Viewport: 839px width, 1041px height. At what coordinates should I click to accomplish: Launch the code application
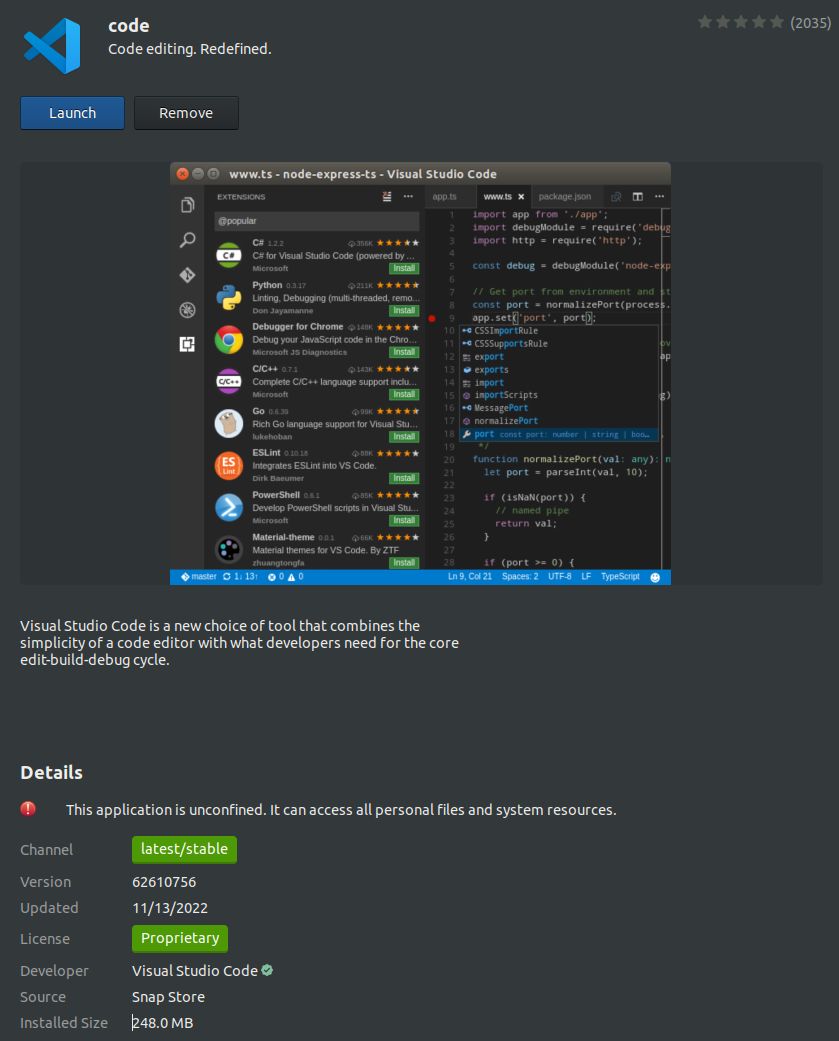[x=72, y=113]
